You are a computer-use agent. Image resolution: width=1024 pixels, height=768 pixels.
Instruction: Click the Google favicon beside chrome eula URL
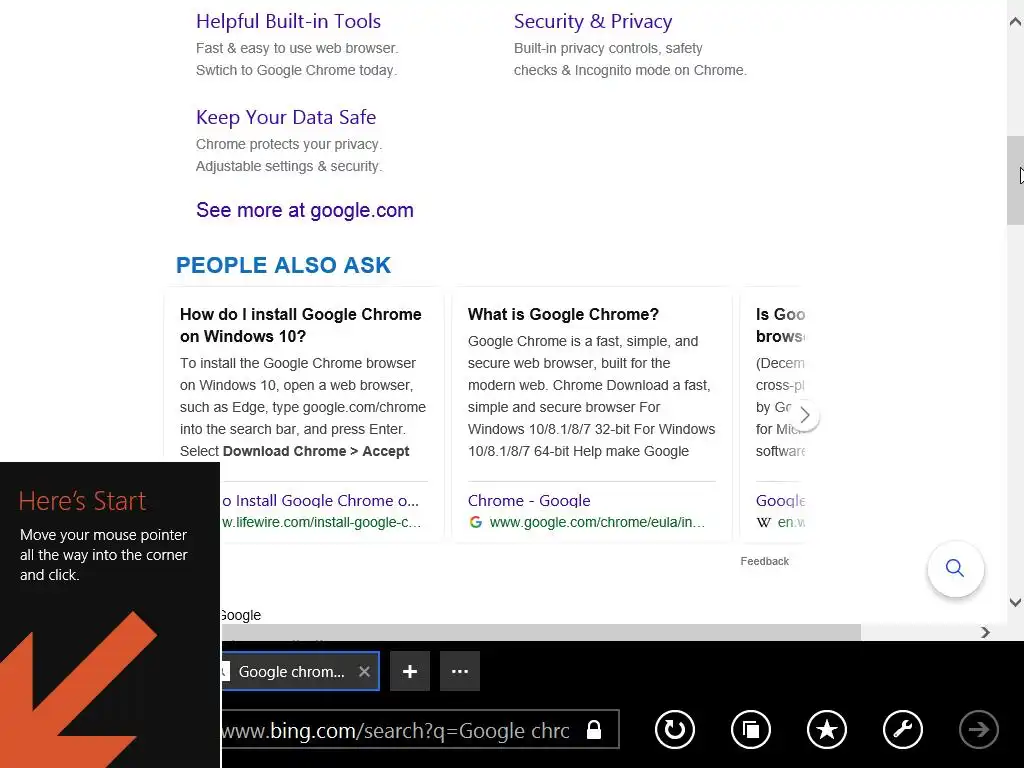[x=475, y=522]
